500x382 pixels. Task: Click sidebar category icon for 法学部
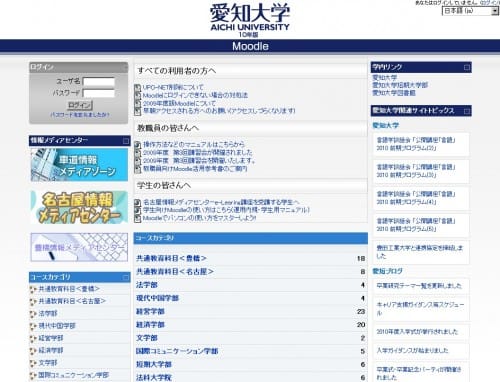(33, 314)
